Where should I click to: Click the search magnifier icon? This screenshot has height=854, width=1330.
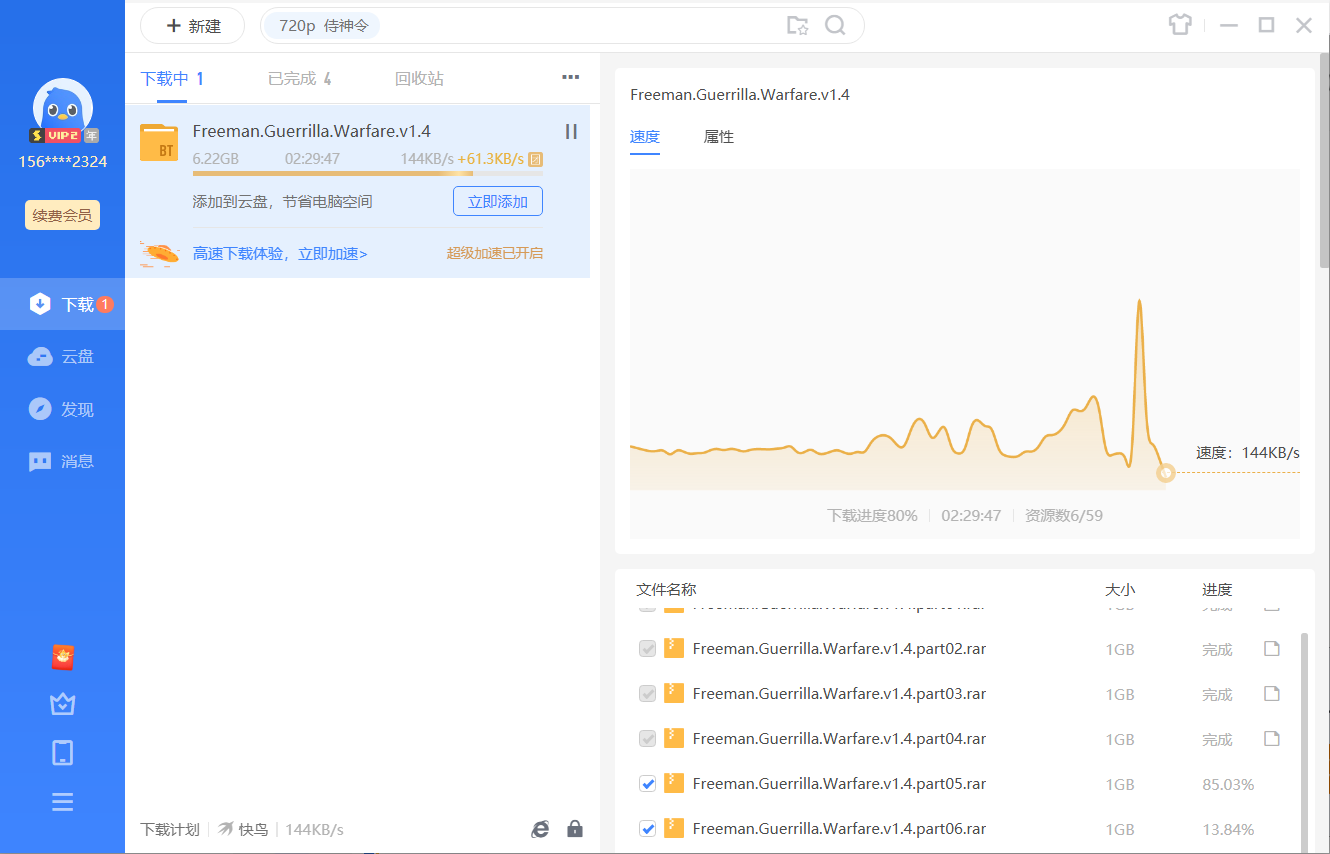coord(835,26)
